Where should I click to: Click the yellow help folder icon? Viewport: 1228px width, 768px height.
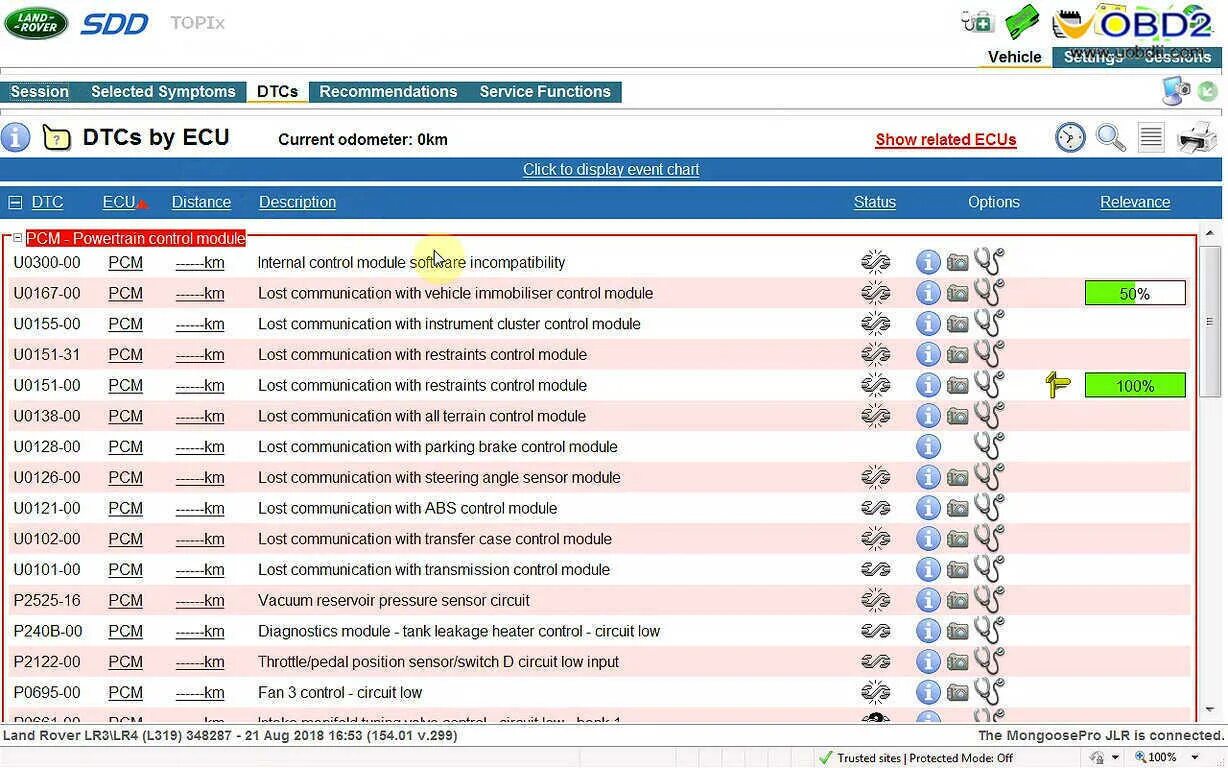(x=57, y=138)
